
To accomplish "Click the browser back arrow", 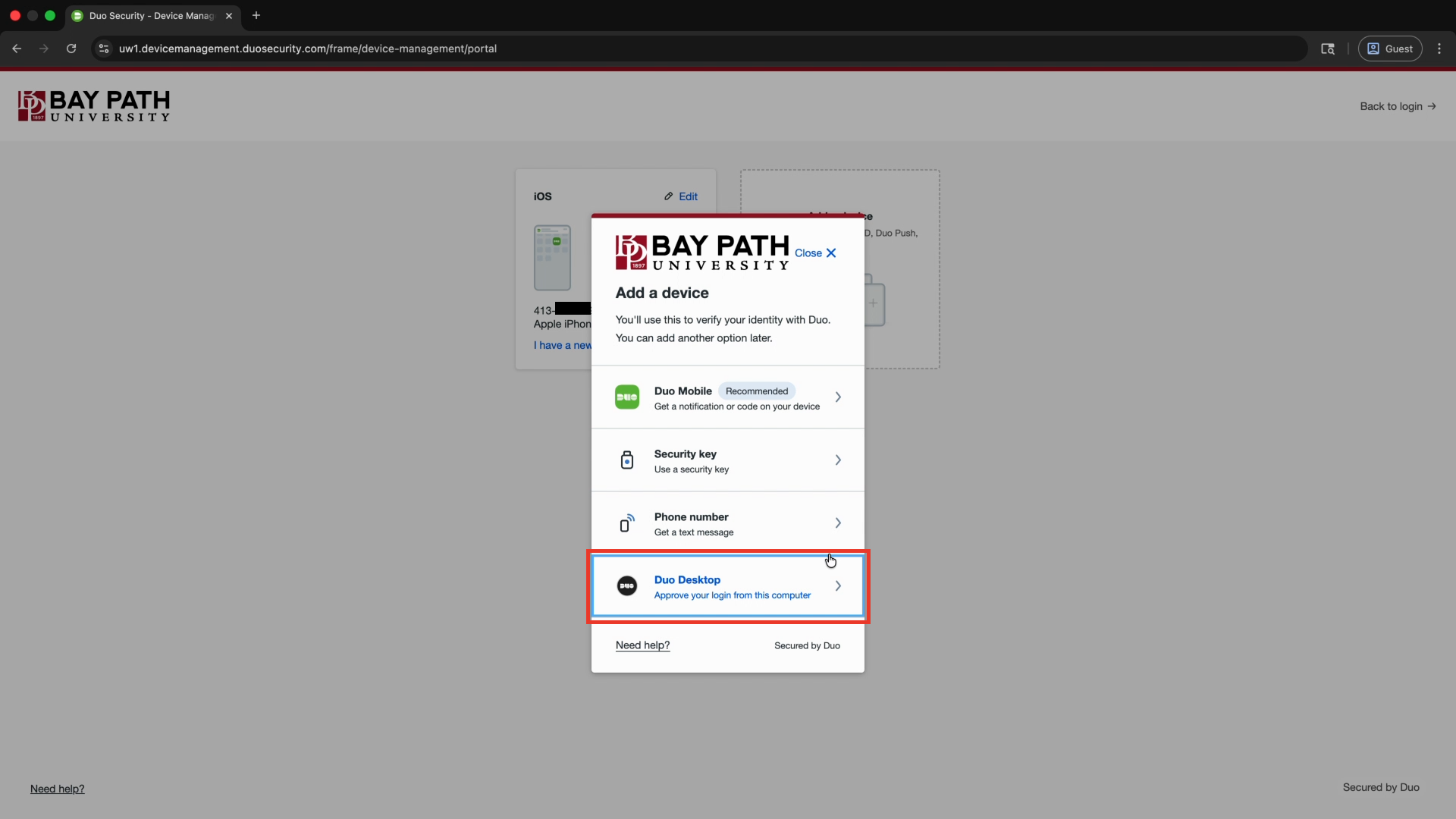I will coord(17,49).
